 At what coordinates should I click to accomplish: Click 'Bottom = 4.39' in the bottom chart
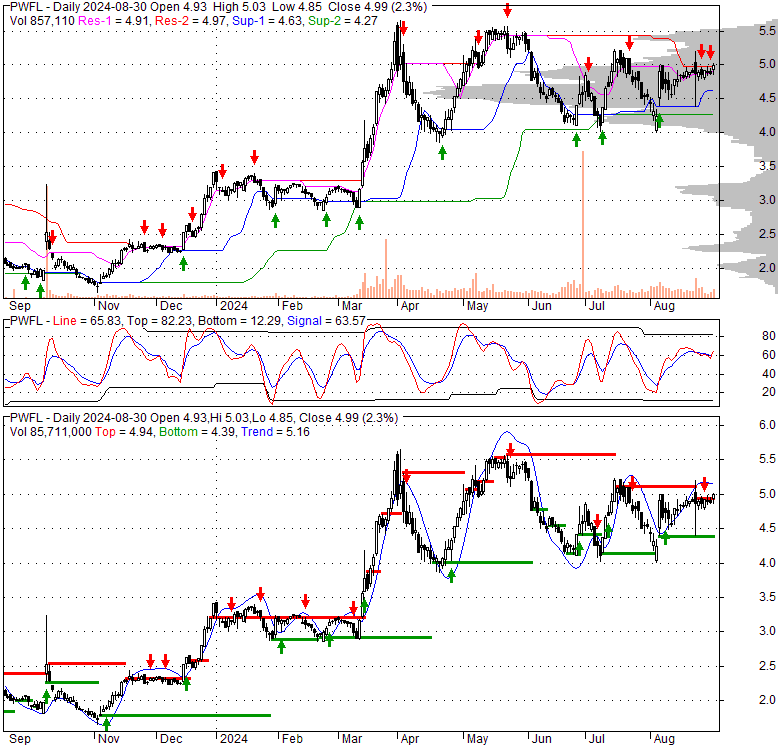coord(197,432)
